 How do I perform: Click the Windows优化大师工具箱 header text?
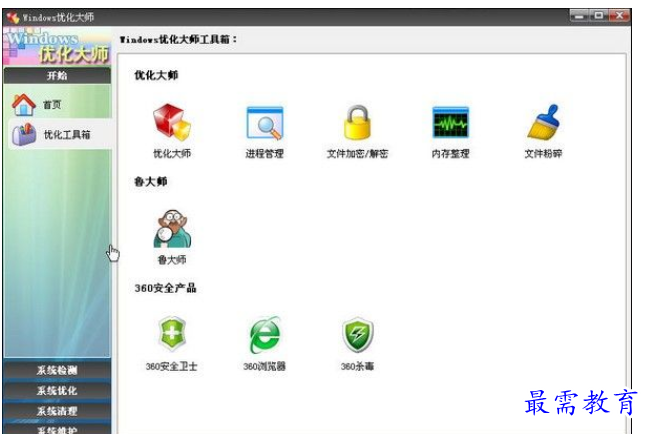(x=178, y=40)
